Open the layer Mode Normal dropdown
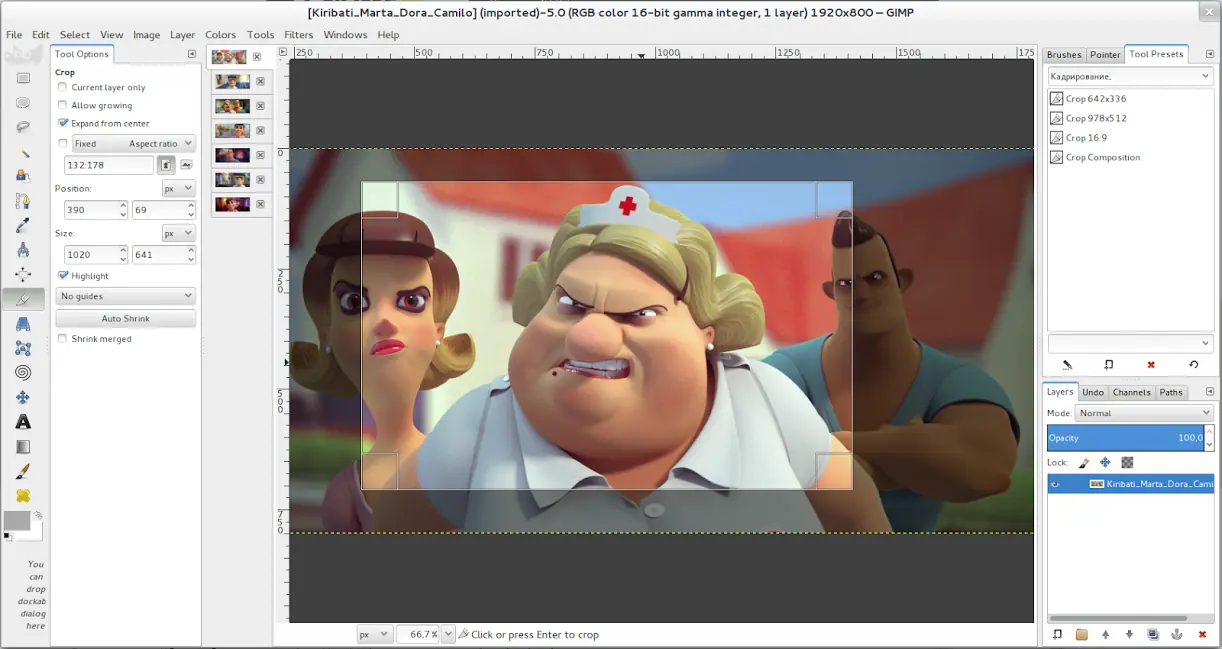The height and width of the screenshot is (649, 1222). pos(1145,413)
